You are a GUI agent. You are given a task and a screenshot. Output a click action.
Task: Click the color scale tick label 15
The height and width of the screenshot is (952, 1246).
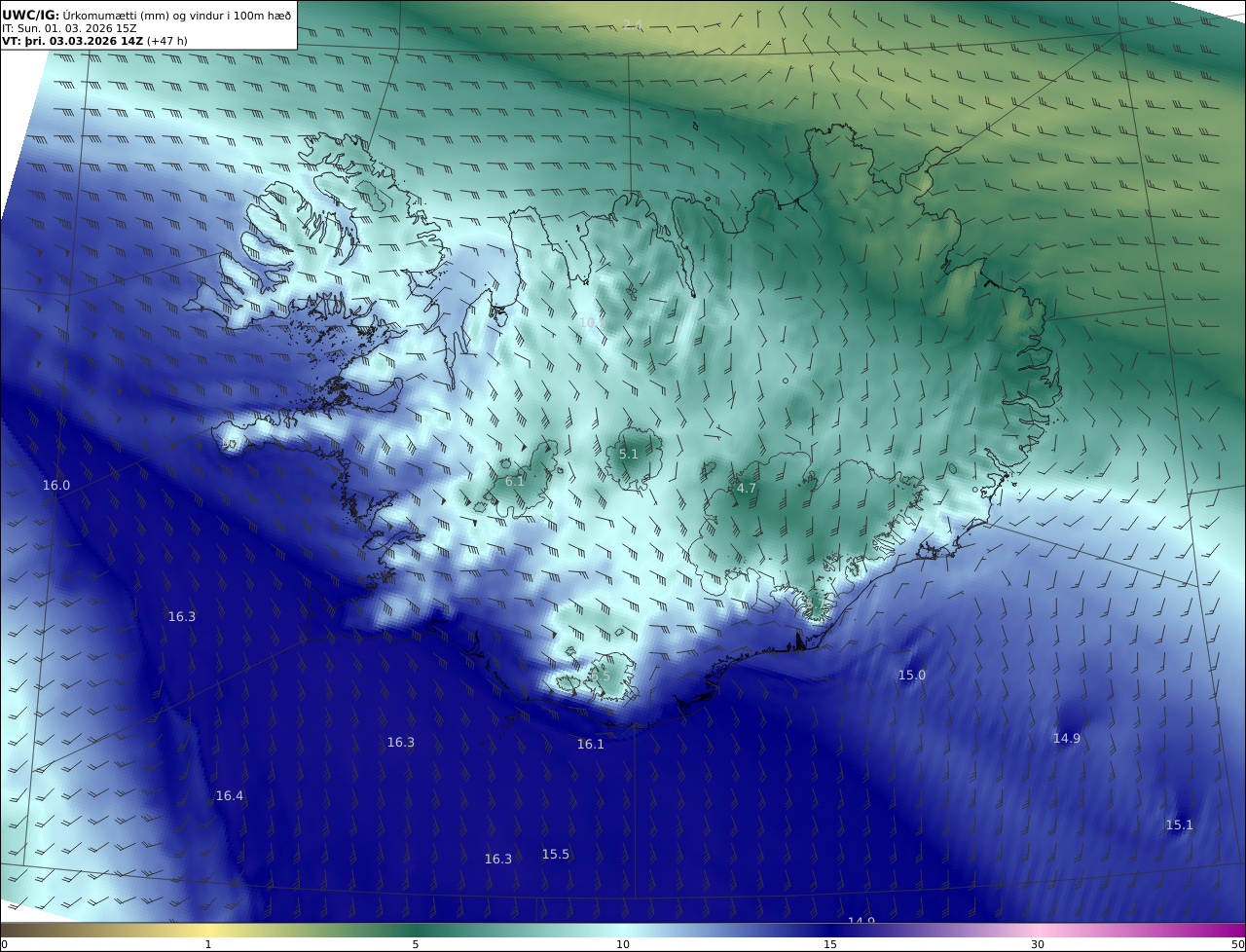click(830, 944)
